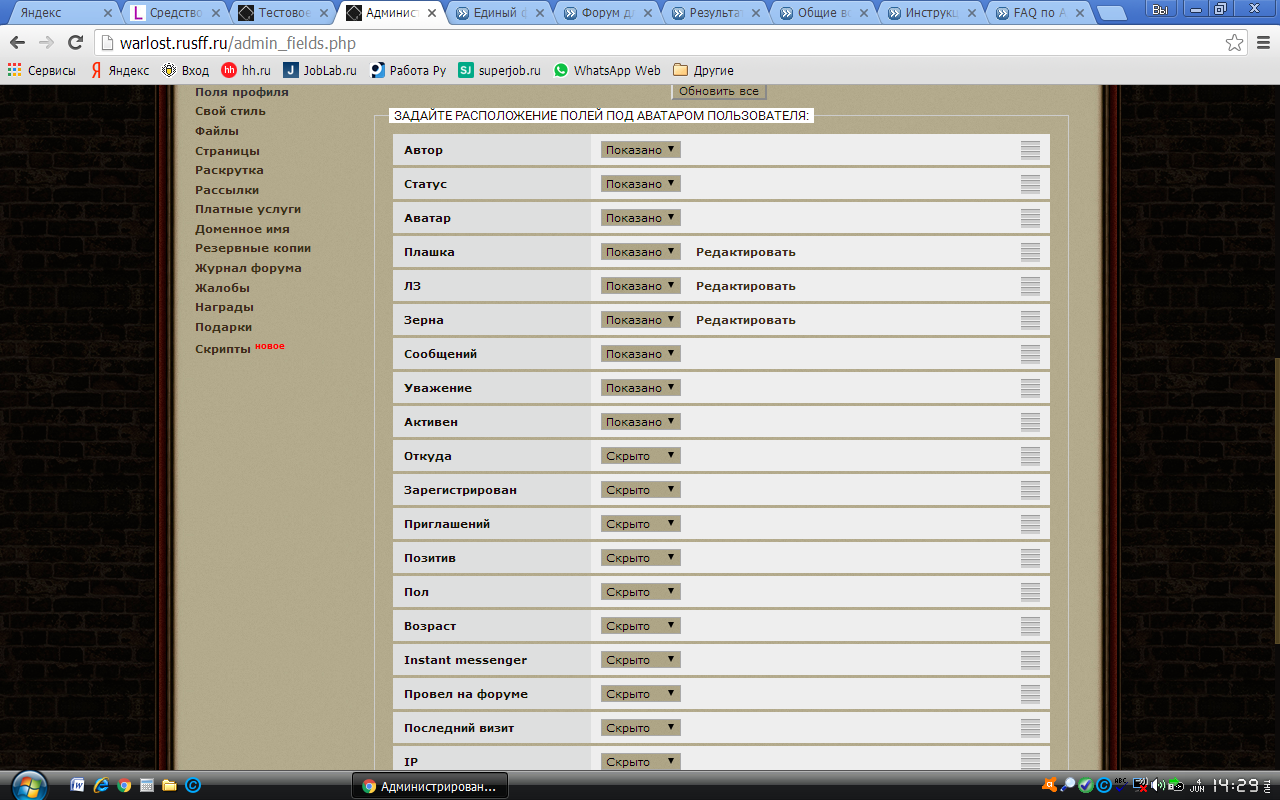Image resolution: width=1280 pixels, height=800 pixels.
Task: Open the Уважение visibility dropdown
Action: coord(640,388)
